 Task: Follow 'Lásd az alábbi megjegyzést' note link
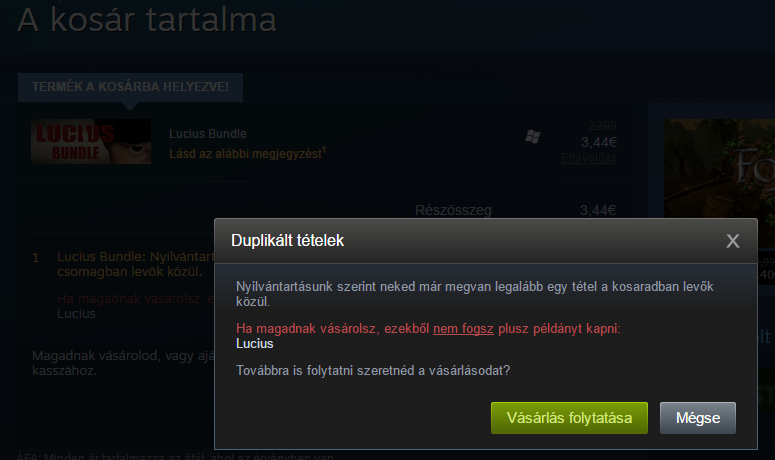click(247, 154)
